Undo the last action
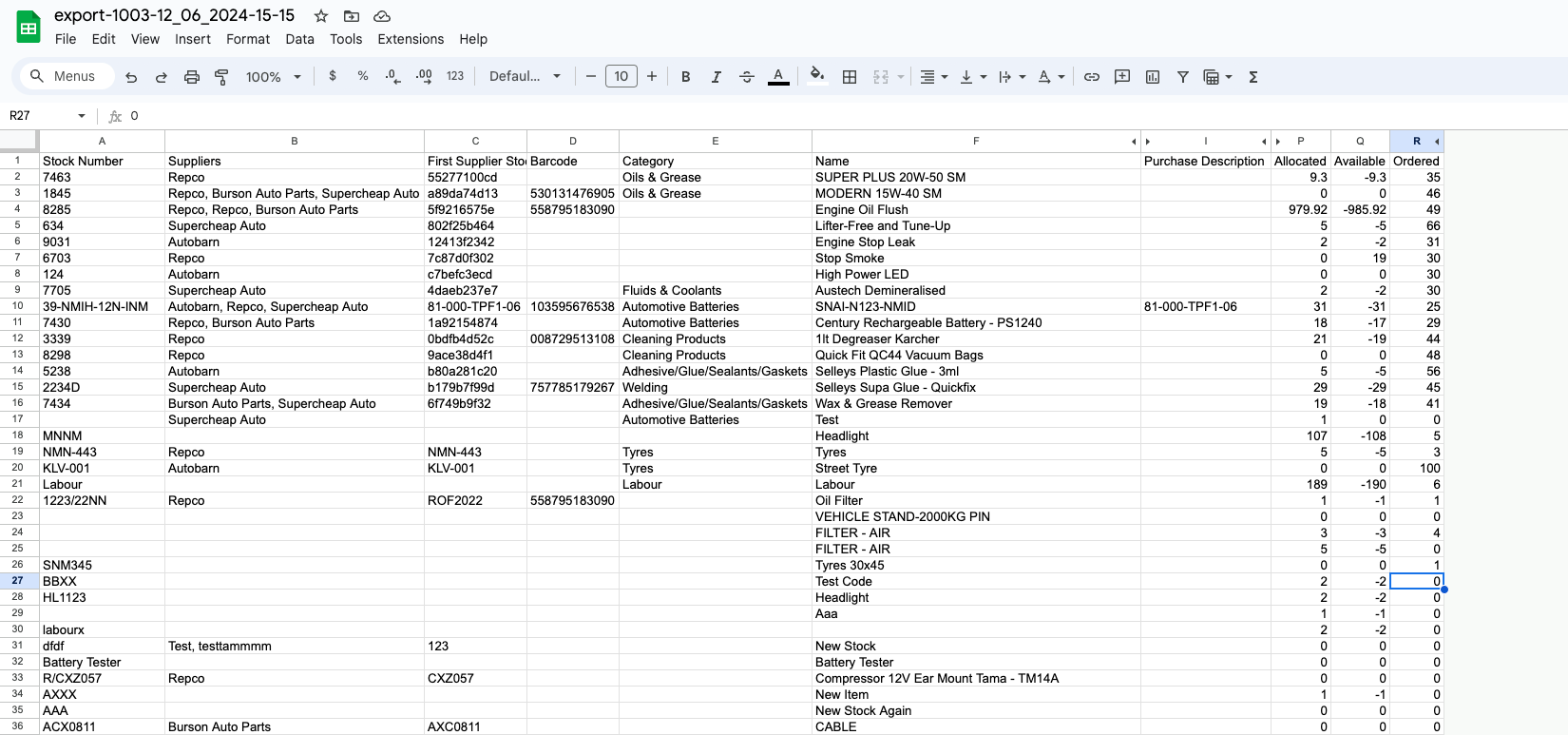This screenshot has width=1568, height=735. (131, 77)
